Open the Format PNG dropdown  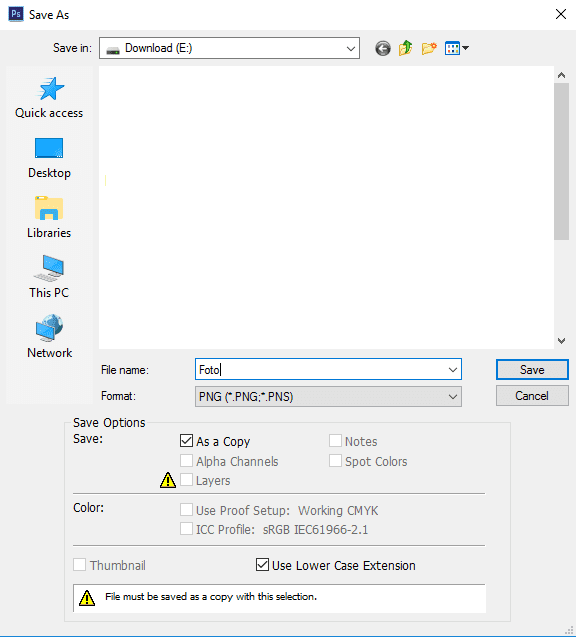tap(328, 396)
